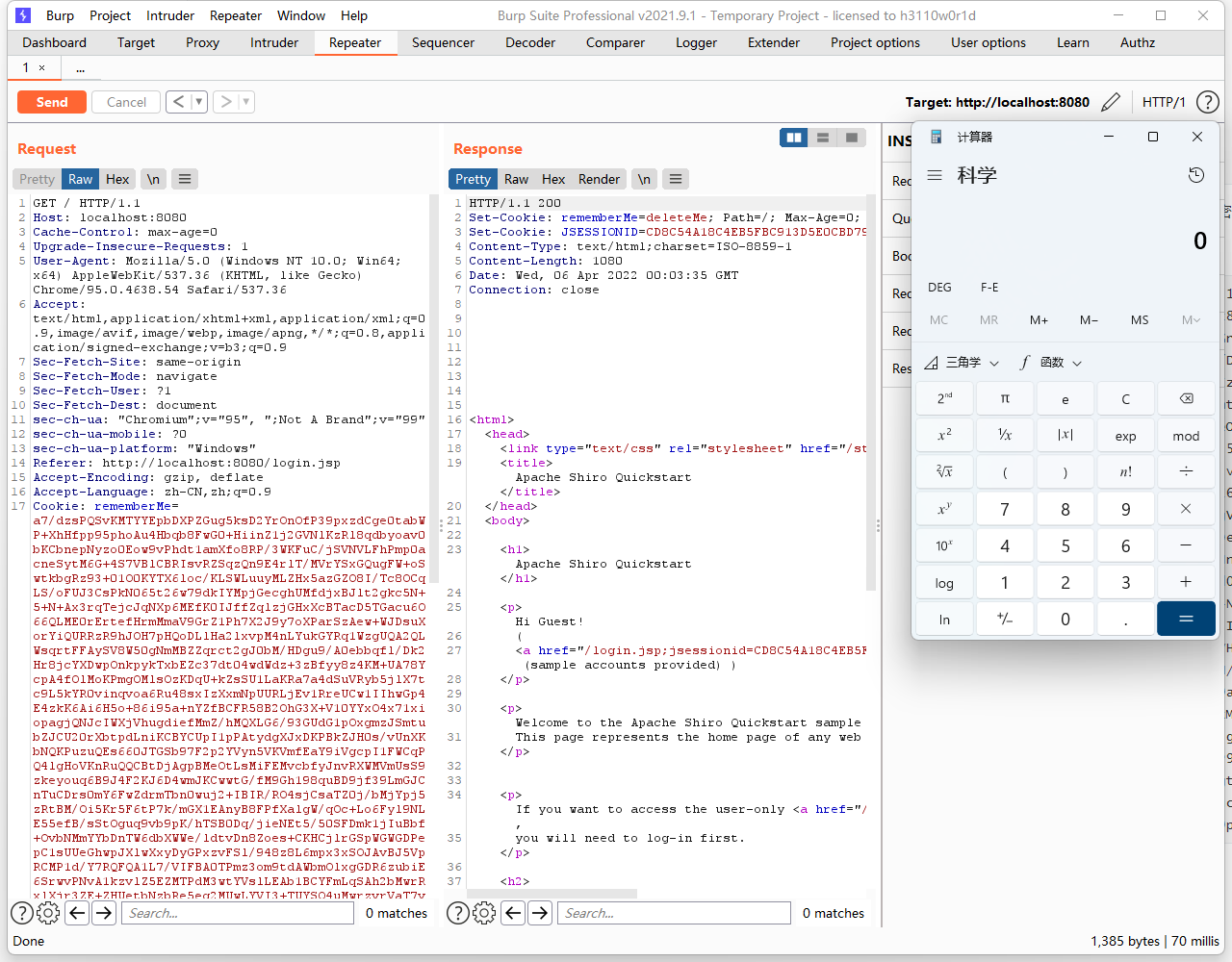Open the Response pane options menu

click(676, 179)
